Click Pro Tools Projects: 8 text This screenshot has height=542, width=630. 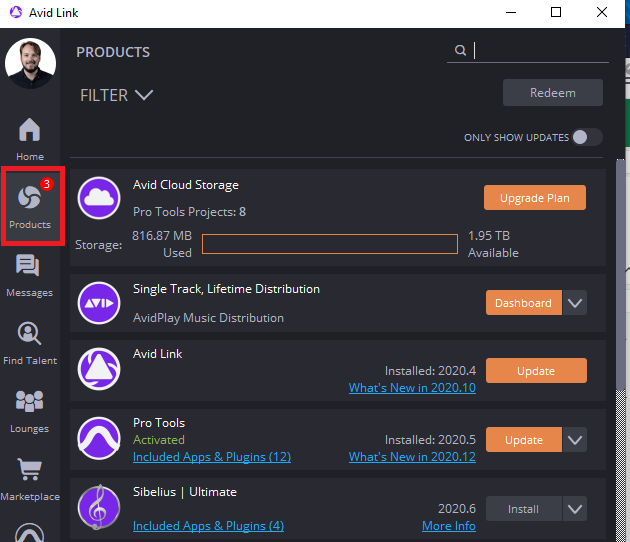click(x=189, y=212)
